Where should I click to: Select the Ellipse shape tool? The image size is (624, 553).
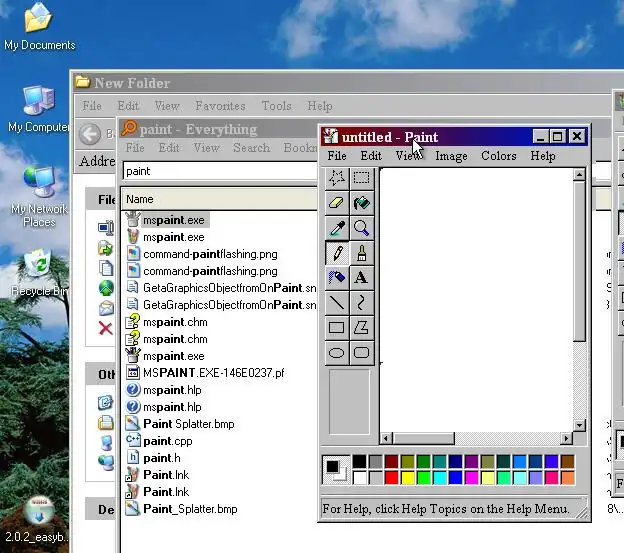(x=337, y=353)
